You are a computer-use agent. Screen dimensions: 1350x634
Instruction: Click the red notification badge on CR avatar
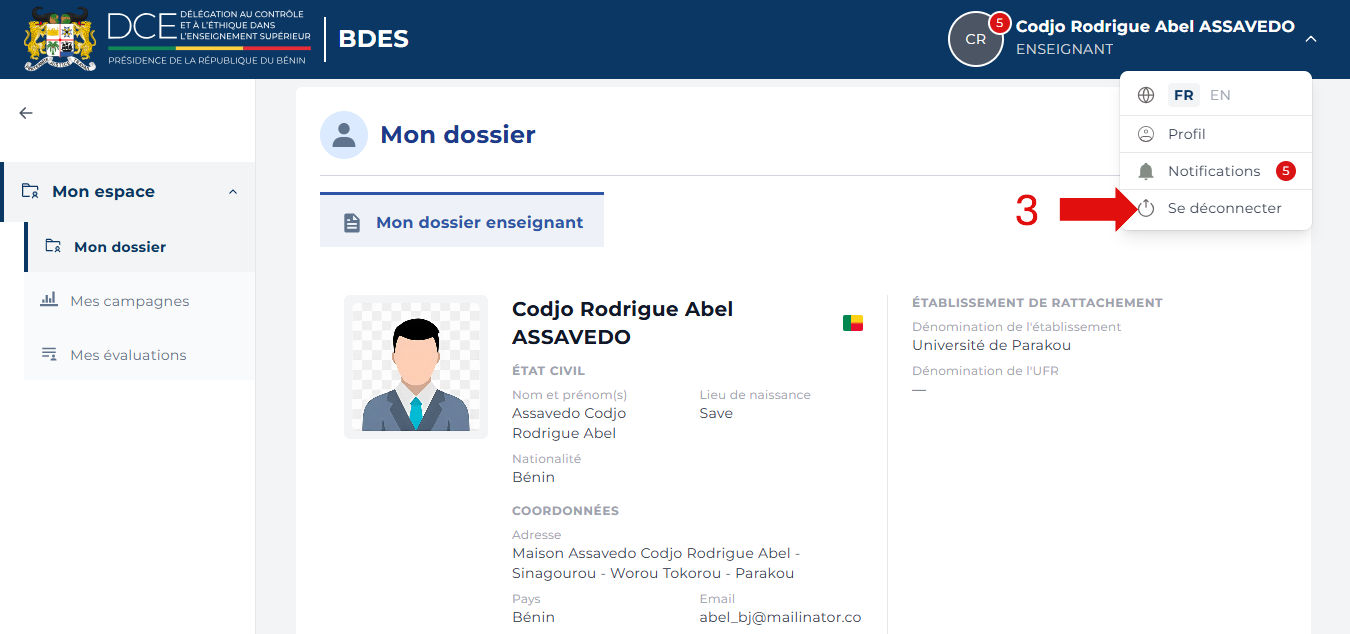[999, 22]
